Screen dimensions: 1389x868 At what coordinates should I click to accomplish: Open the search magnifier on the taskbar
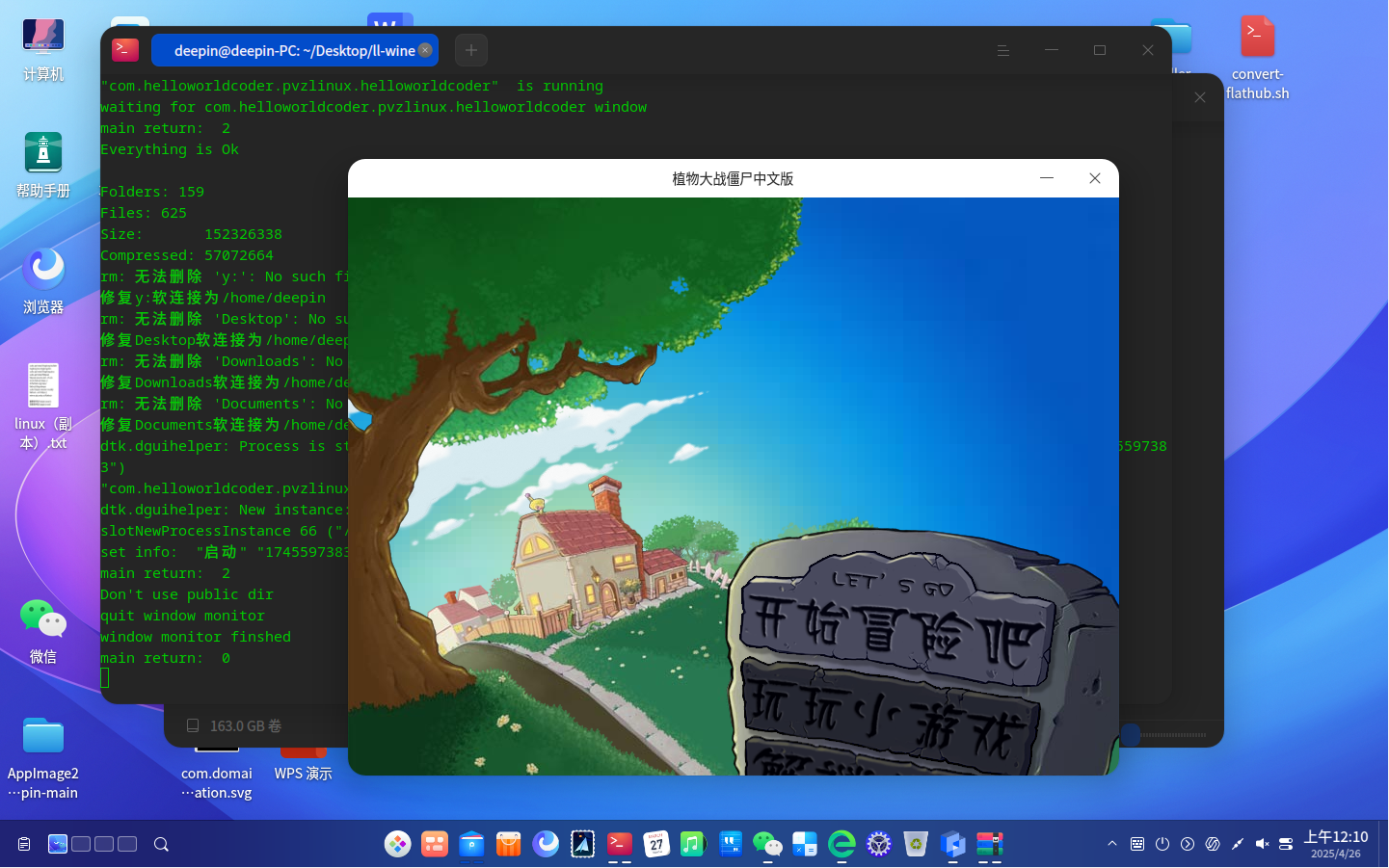pyautogui.click(x=161, y=844)
